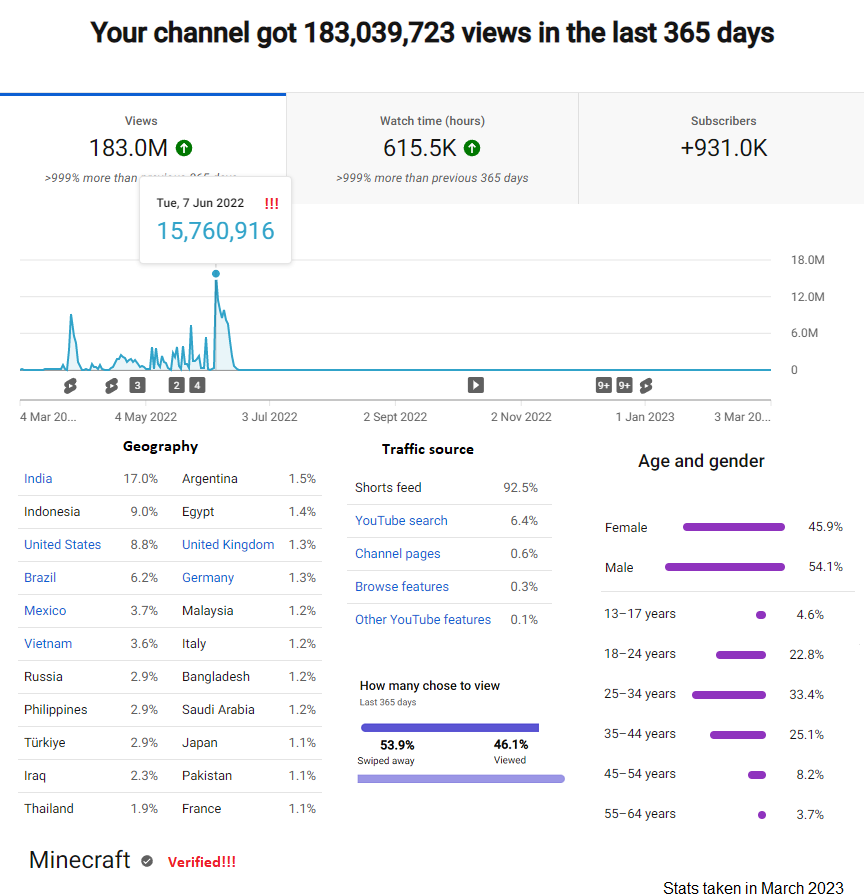Screen dimensions: 864x896
Task: Open the '3' video marker badge
Action: point(137,385)
